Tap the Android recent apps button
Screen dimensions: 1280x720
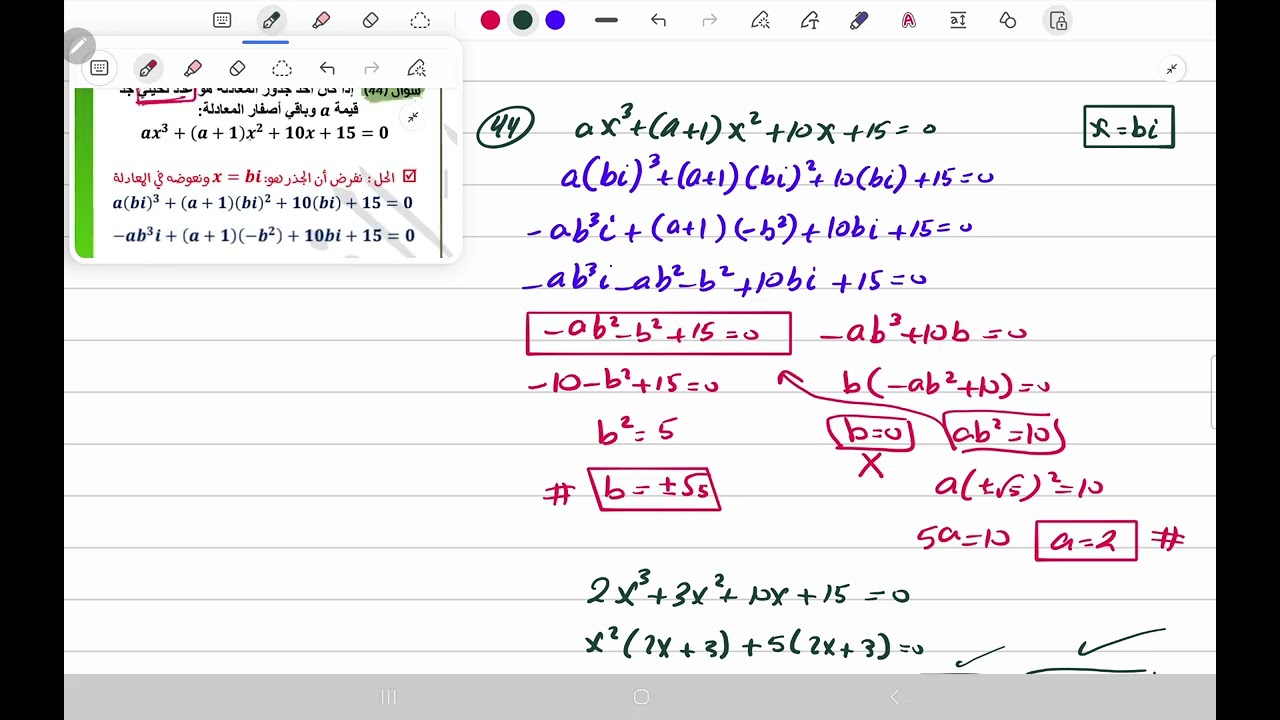click(389, 697)
